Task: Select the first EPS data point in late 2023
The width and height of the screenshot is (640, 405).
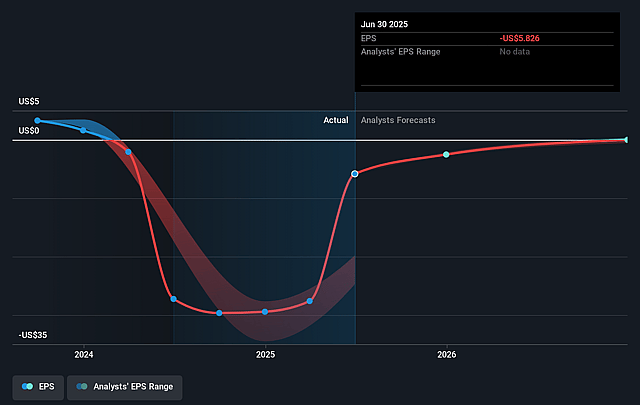Action: click(38, 120)
